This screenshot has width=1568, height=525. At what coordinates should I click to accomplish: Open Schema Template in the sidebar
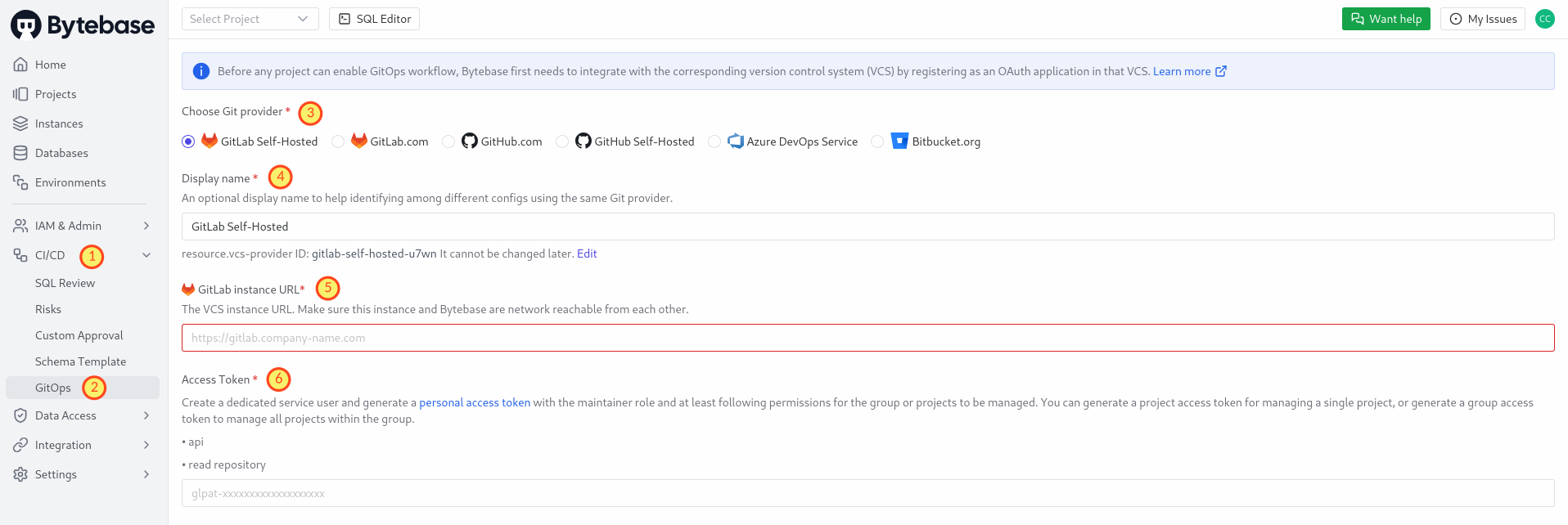coord(83,361)
